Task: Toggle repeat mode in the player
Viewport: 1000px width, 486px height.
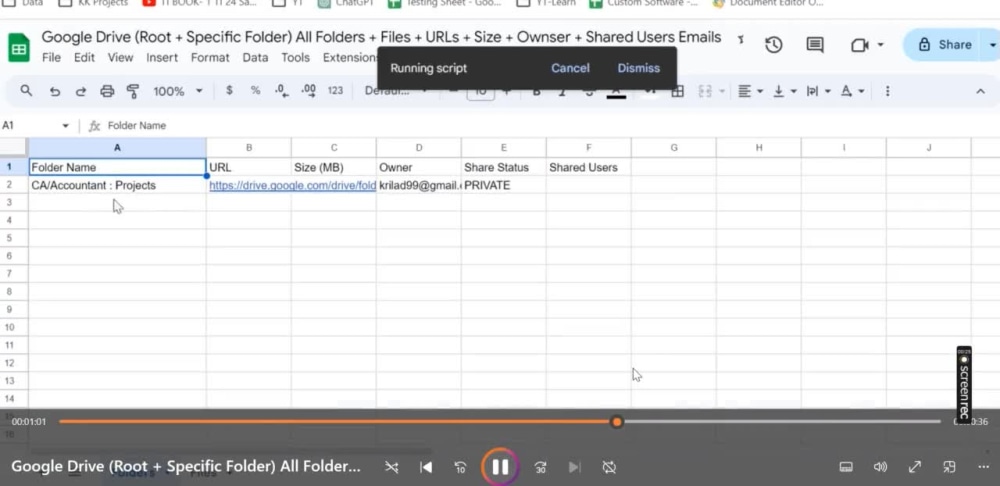Action: [x=609, y=468]
